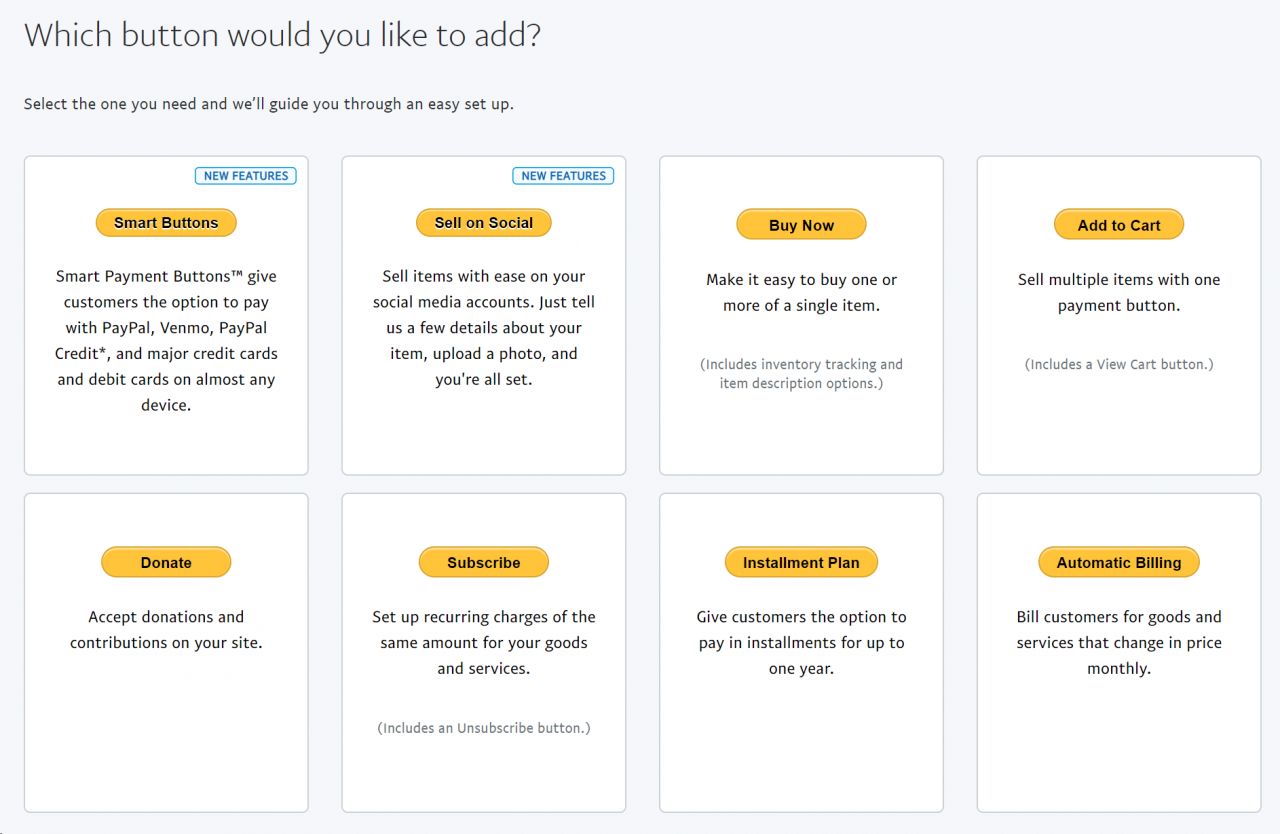The width and height of the screenshot is (1280, 834).
Task: Click the View Cart button note text
Action: tap(1118, 364)
